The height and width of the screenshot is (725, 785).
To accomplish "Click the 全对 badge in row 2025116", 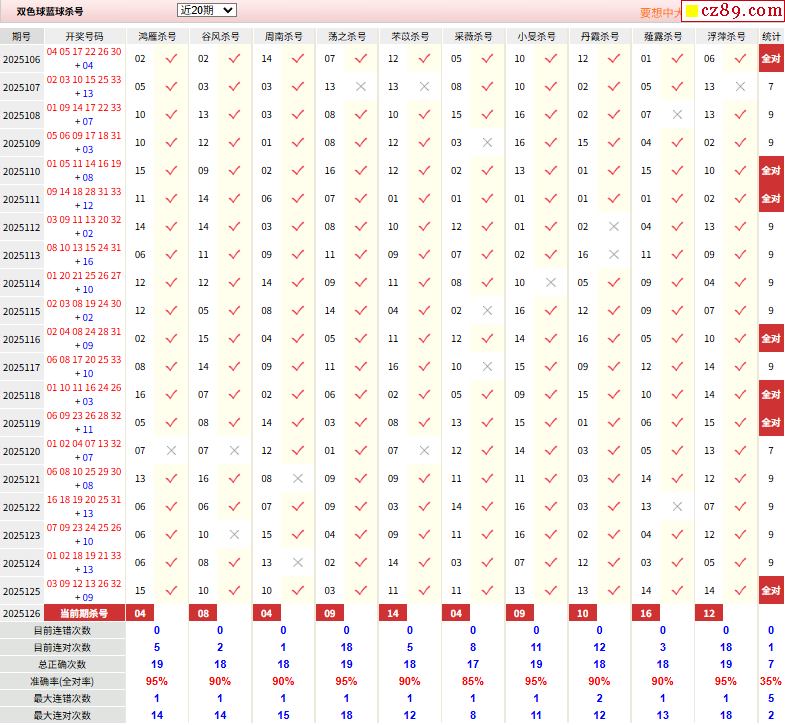I will pyautogui.click(x=771, y=339).
